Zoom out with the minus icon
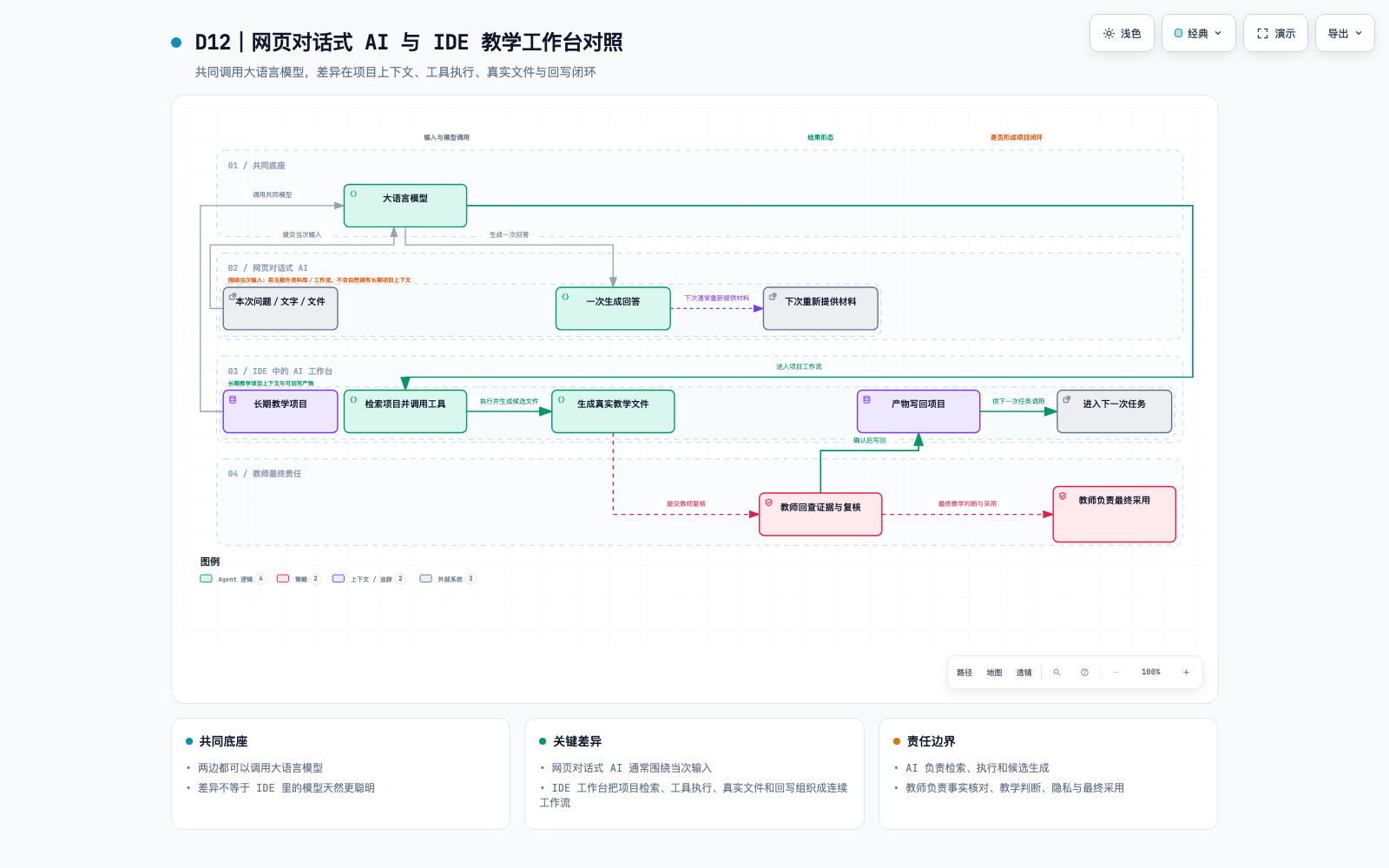 point(1116,673)
